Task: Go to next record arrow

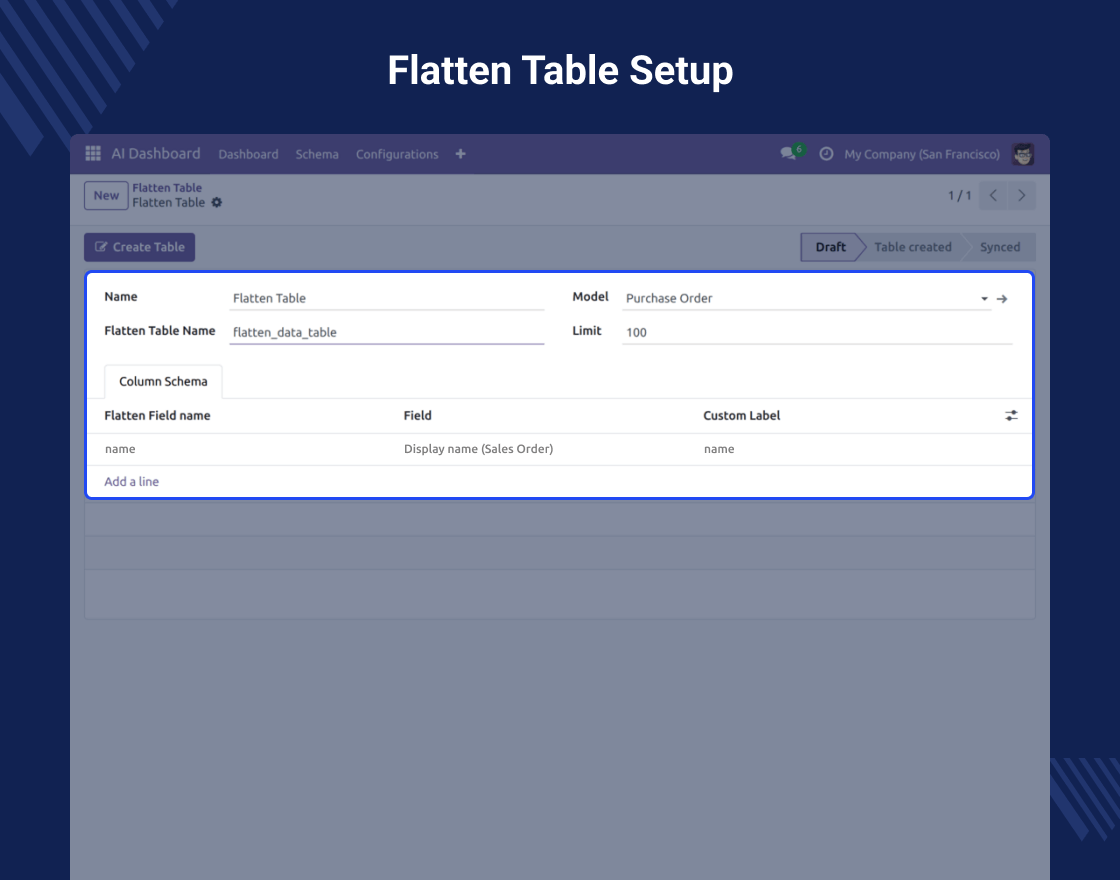Action: click(1021, 196)
